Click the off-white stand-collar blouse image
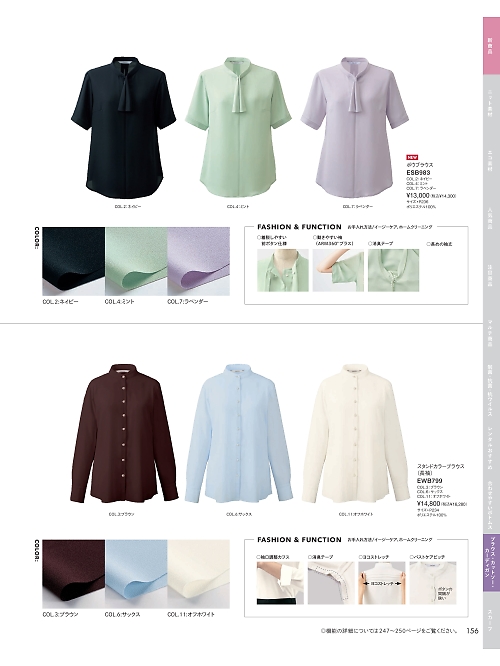500x666 pixels. click(x=355, y=434)
